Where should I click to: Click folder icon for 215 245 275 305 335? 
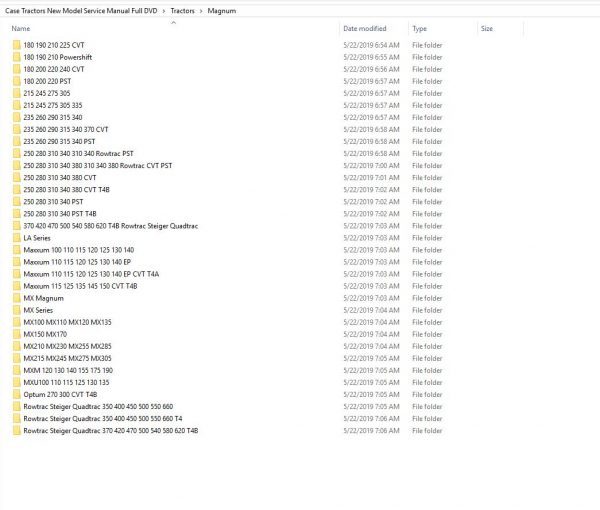(x=16, y=105)
